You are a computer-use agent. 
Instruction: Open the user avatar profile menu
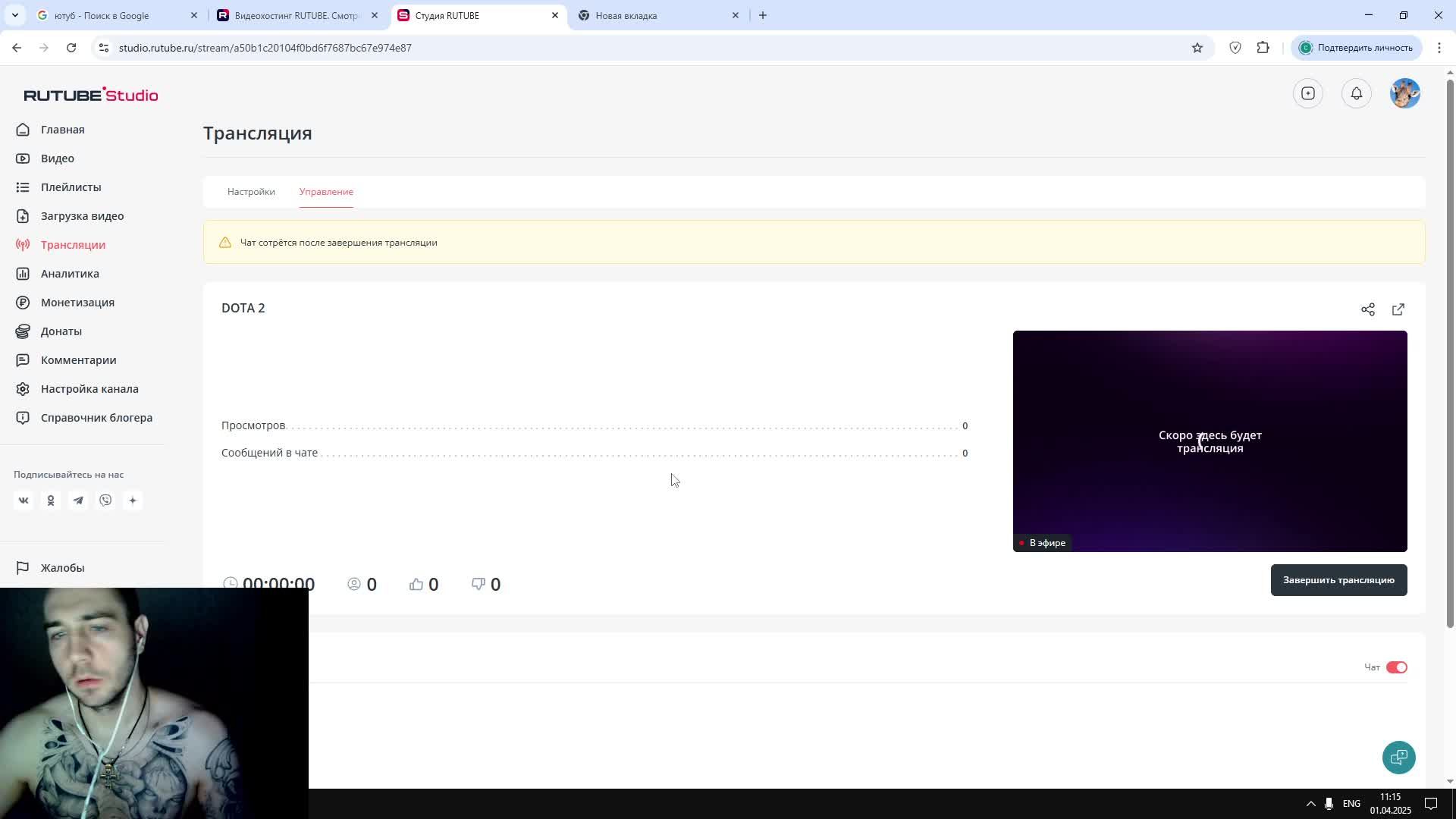(x=1404, y=93)
